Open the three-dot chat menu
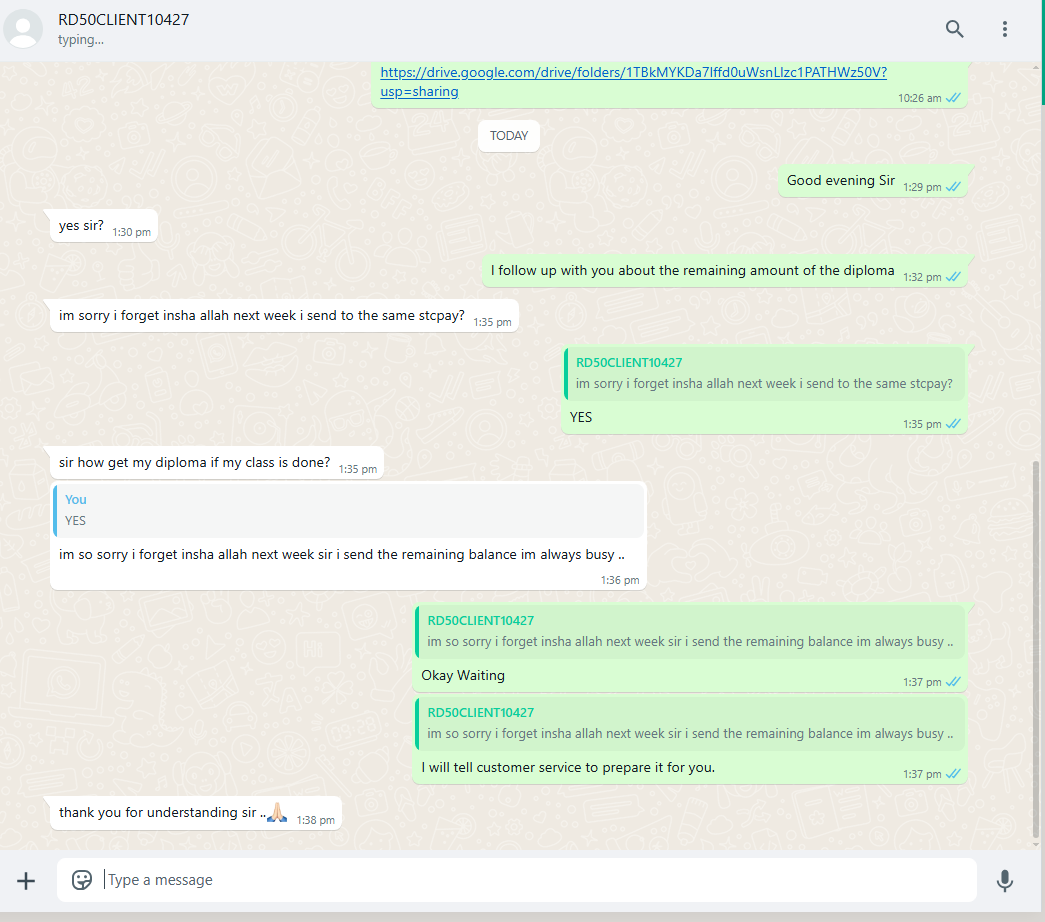The image size is (1045, 922). pyautogui.click(x=1004, y=29)
